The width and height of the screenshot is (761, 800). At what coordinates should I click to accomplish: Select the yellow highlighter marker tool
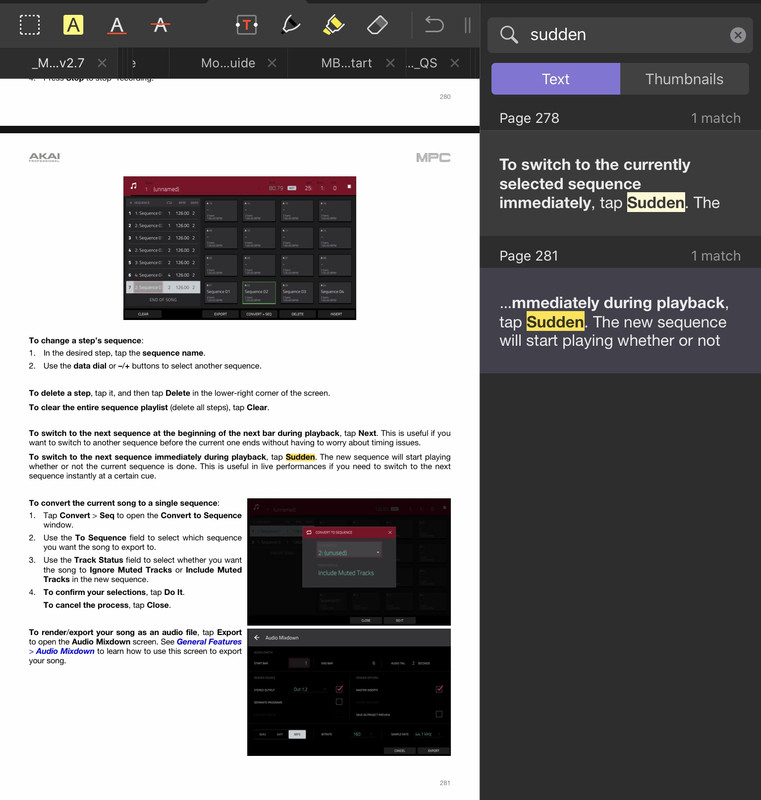[334, 24]
